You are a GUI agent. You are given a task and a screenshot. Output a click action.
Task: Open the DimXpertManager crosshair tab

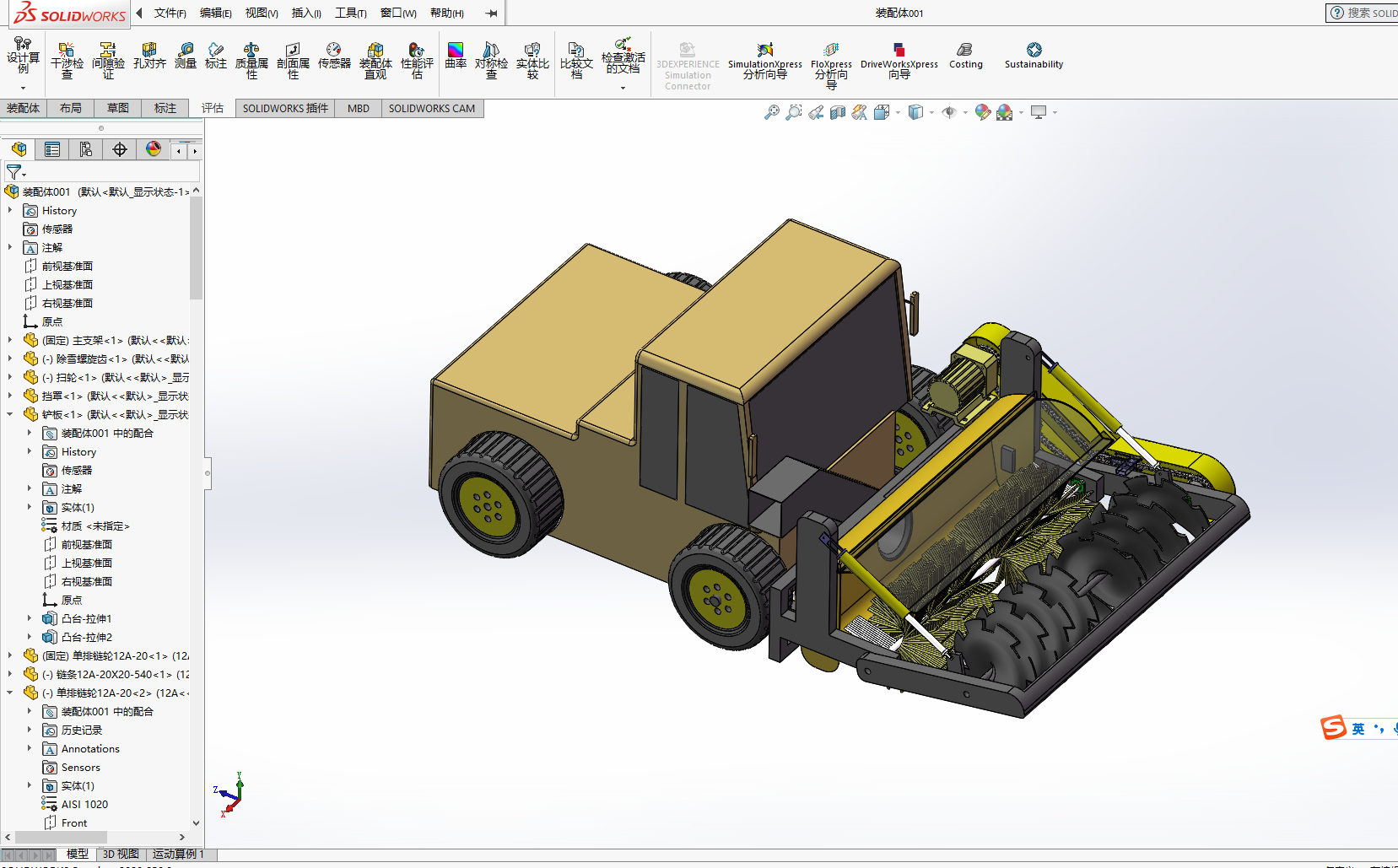pos(120,149)
